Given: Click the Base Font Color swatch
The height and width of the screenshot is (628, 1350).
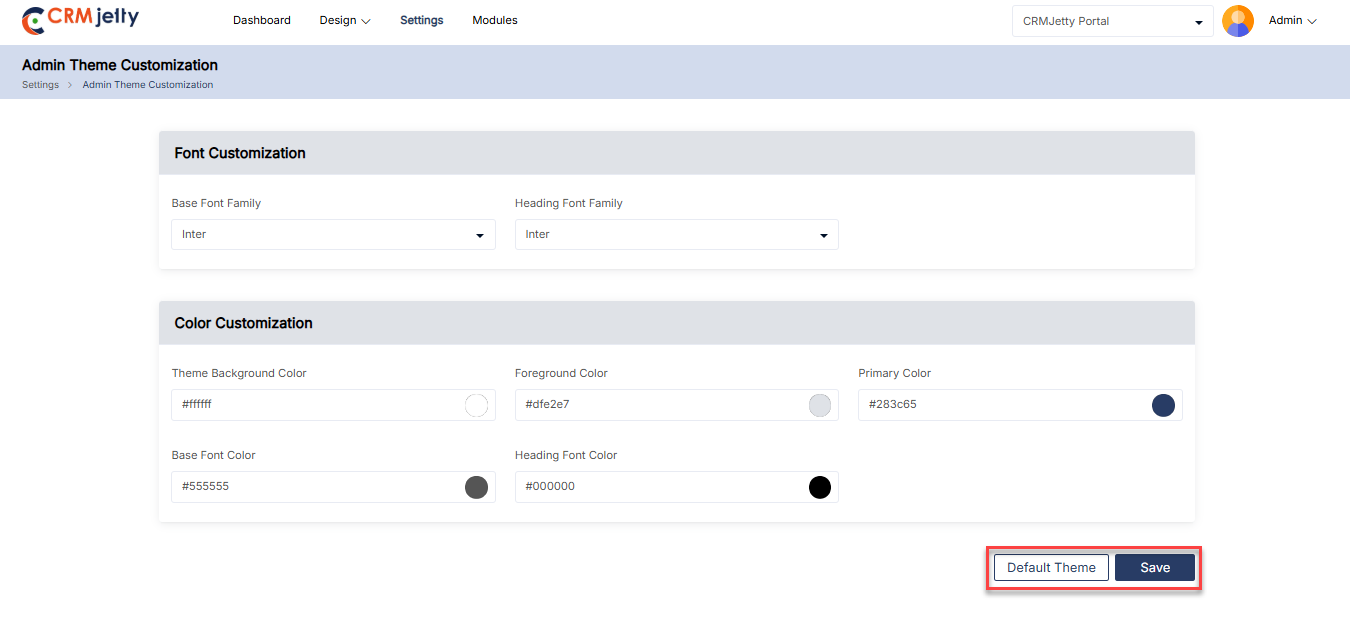Looking at the screenshot, I should 476,487.
